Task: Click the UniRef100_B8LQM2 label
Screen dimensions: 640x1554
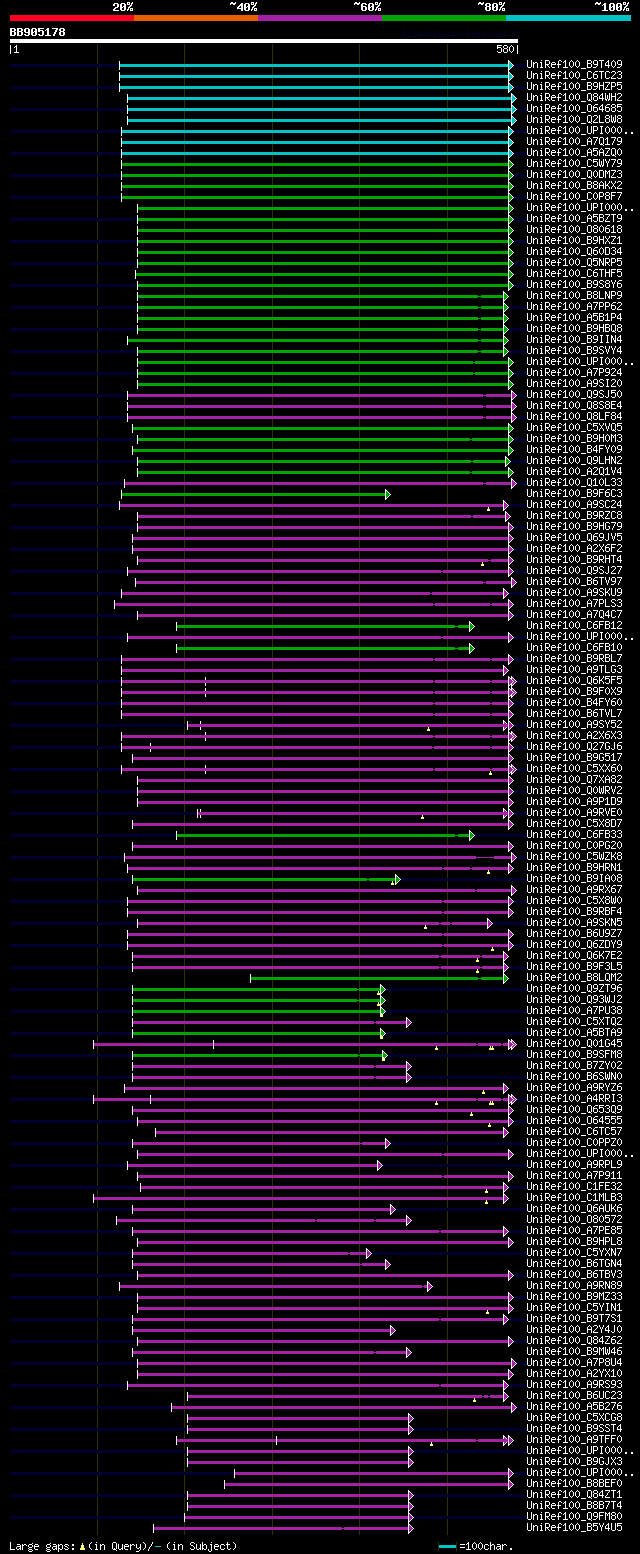Action: [574, 977]
